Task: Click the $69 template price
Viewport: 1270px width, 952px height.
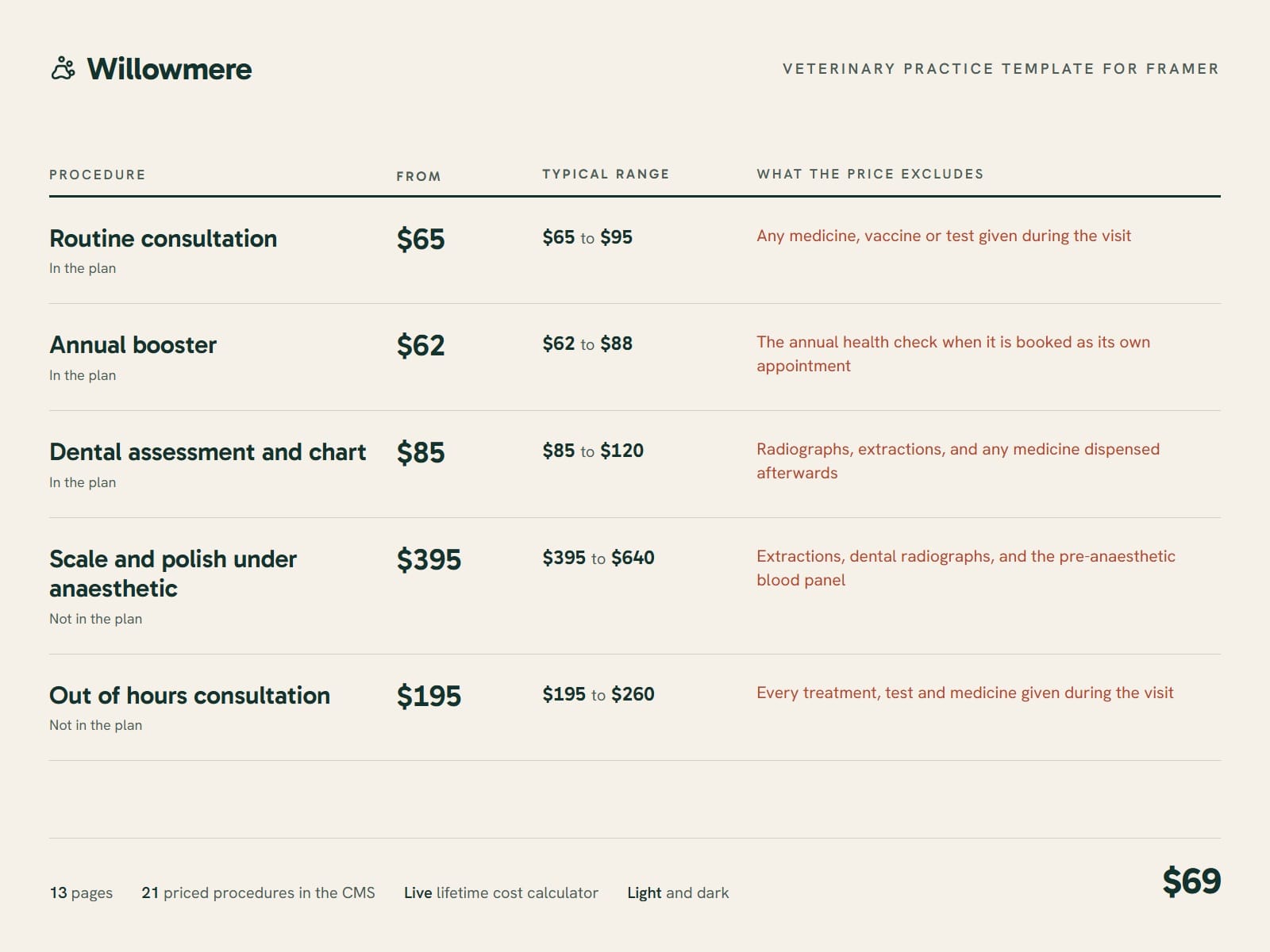Action: tap(1191, 881)
